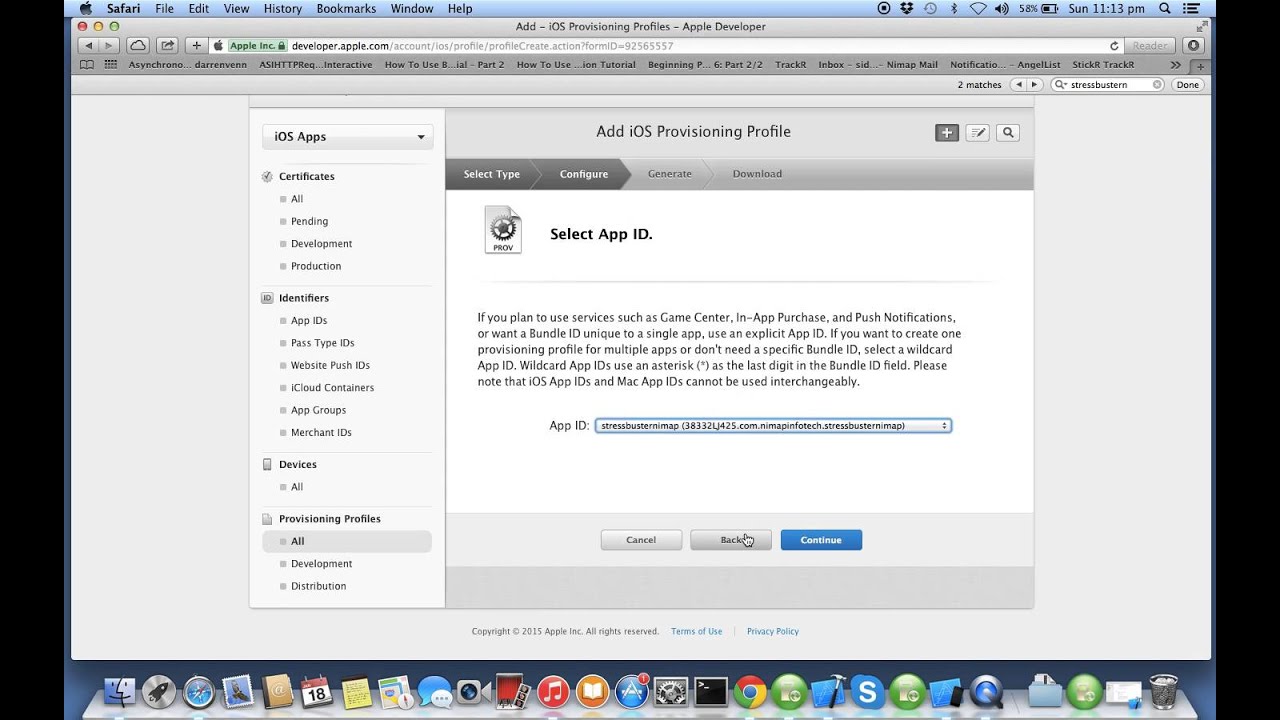Open the App Store from the Dock

631,691
